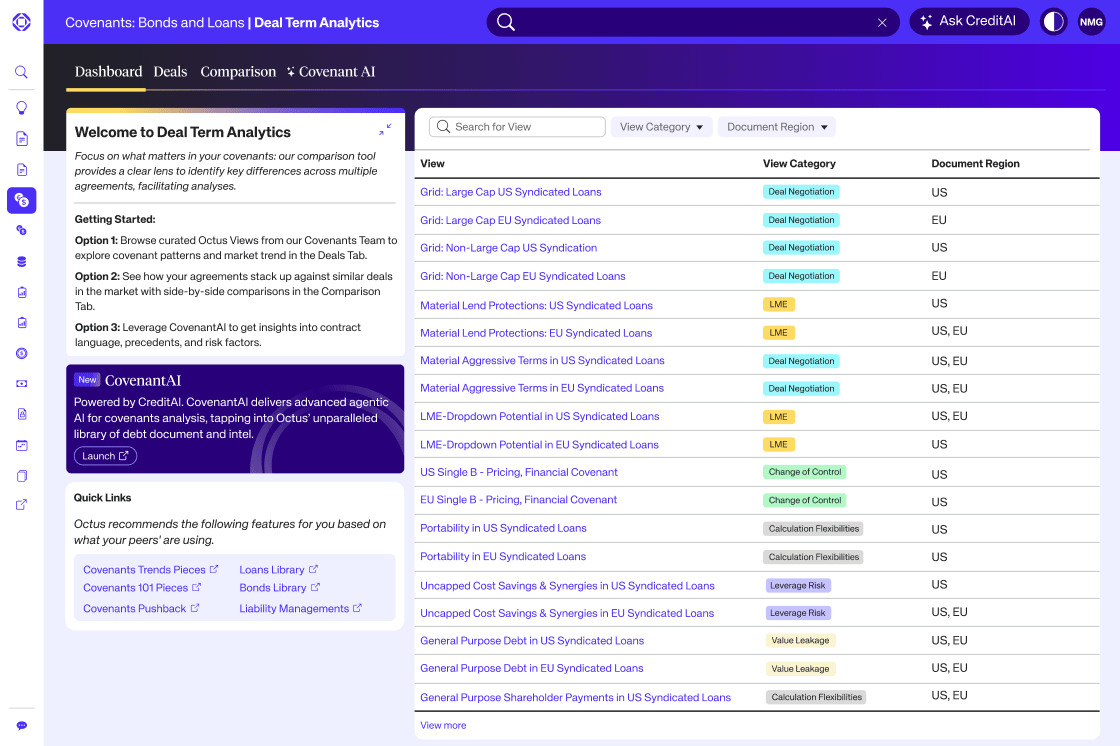Expand the Document Region dropdown

coord(777,127)
